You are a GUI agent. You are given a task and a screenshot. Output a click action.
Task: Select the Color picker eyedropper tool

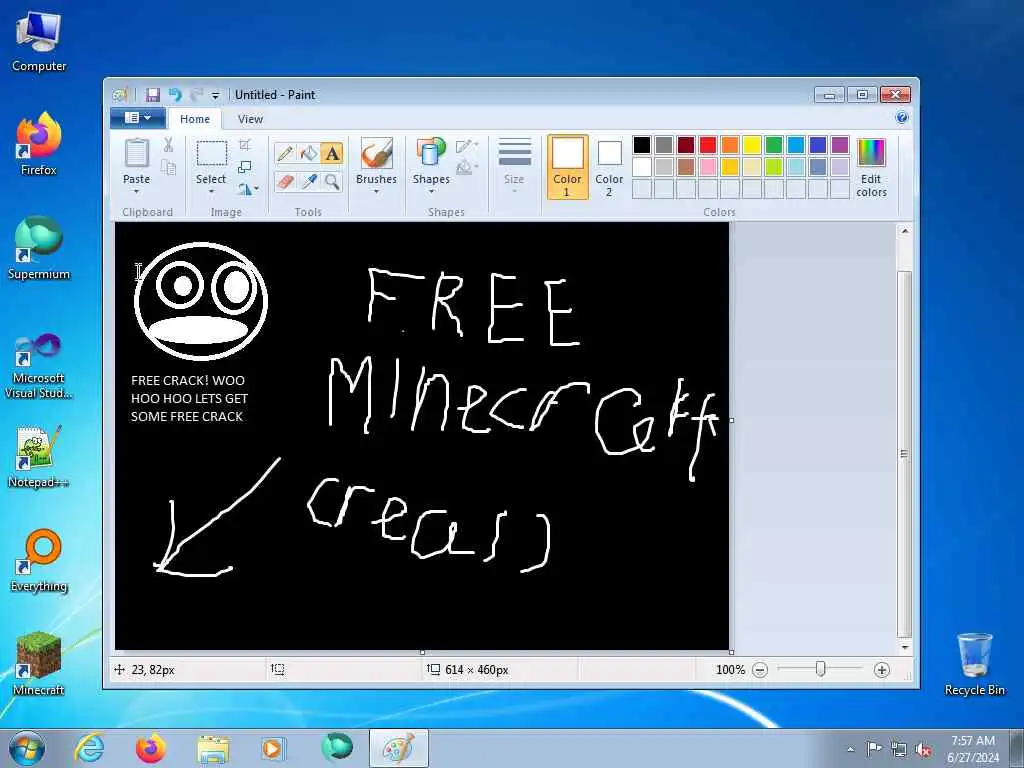coord(309,182)
